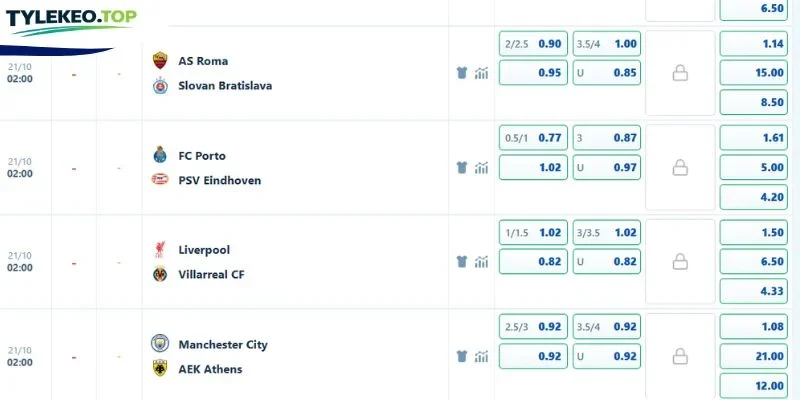Open the Slovan Bratislava team name
Screen dimensions: 800x400
point(225,86)
